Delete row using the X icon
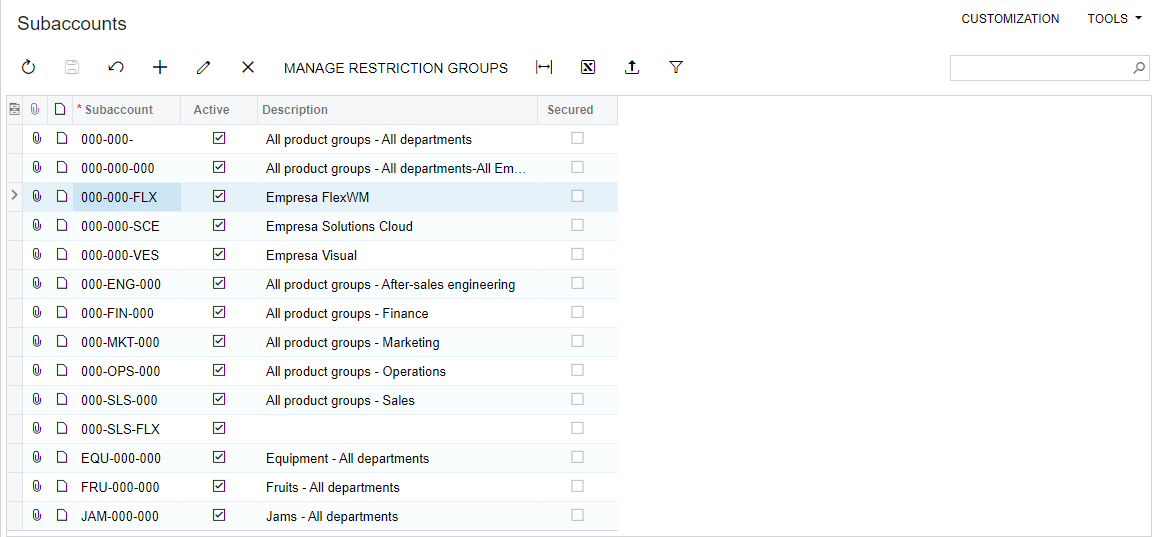Viewport: 1154px width, 537px height. tap(248, 68)
